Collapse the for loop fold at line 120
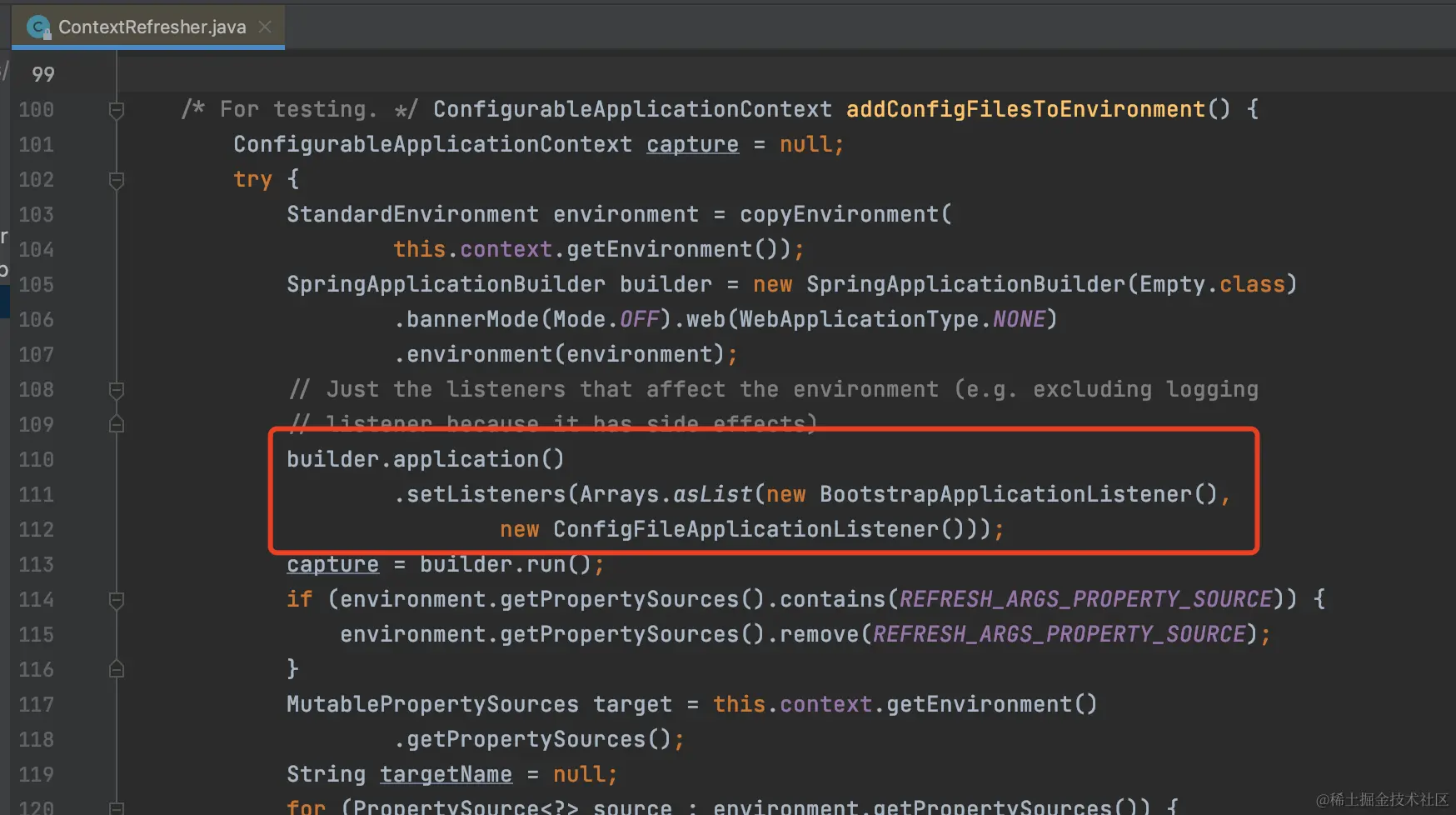Screen dimensions: 1456x815 [117, 807]
